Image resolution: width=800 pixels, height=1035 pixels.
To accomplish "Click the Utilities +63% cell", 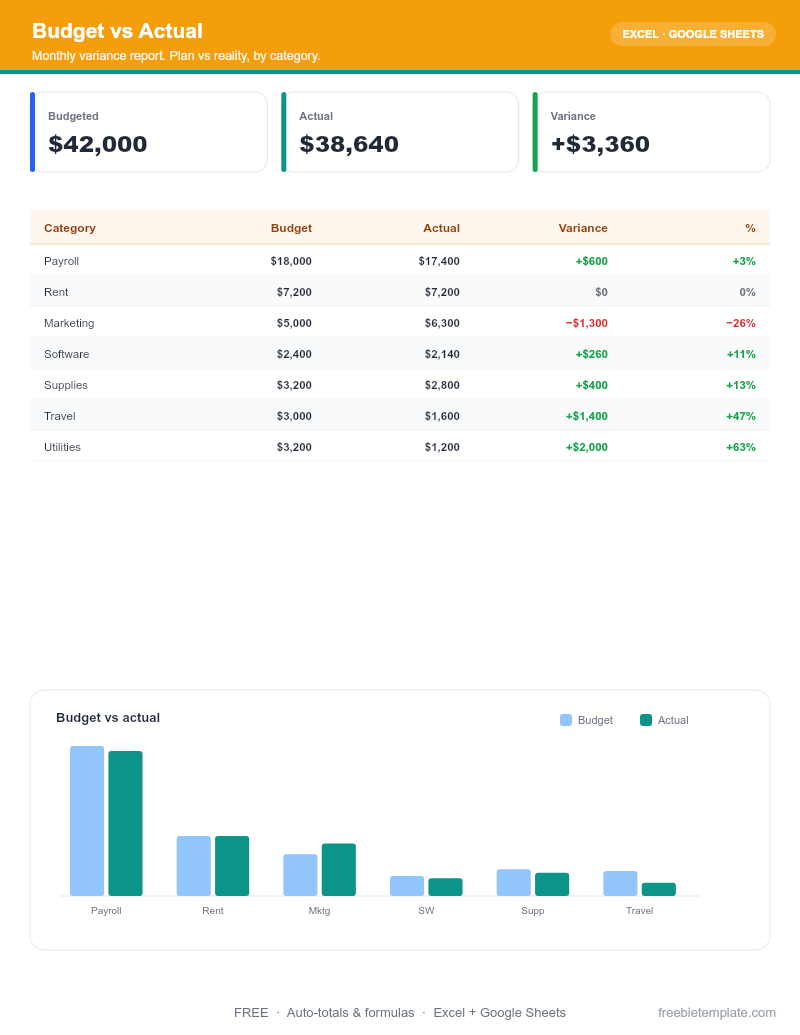I will (741, 448).
